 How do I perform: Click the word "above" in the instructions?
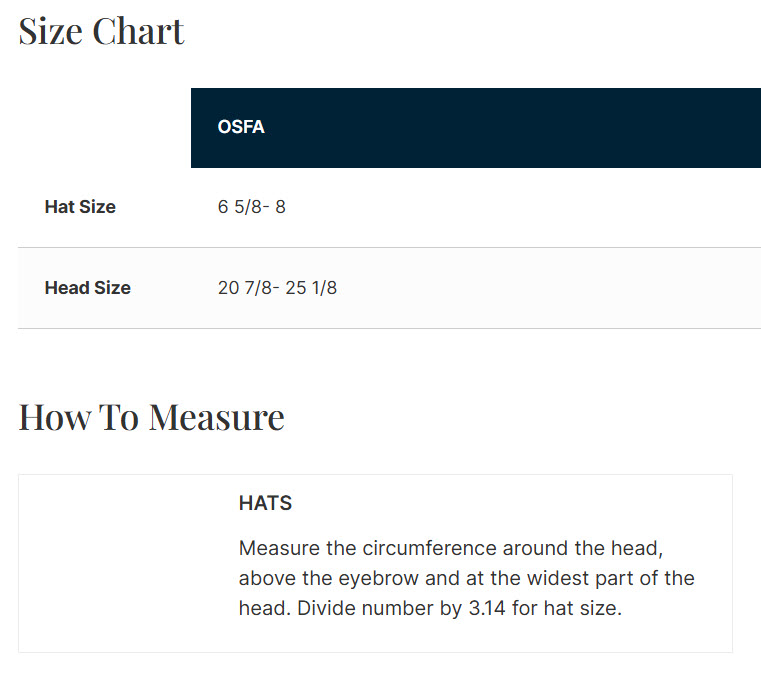coord(265,579)
